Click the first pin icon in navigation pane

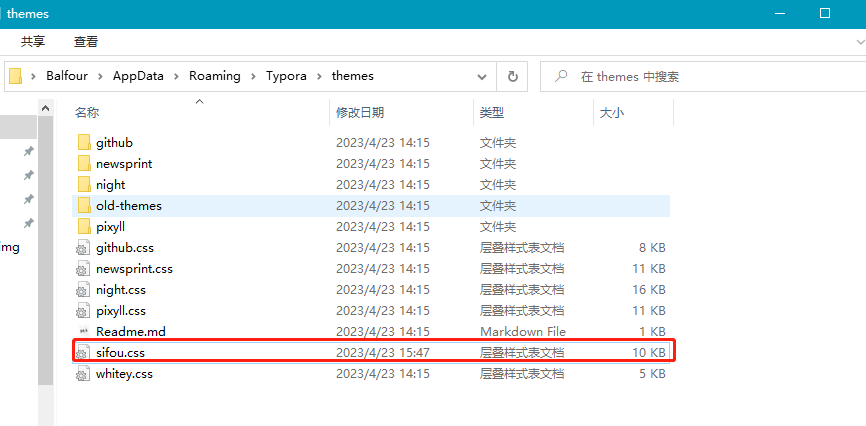29,151
